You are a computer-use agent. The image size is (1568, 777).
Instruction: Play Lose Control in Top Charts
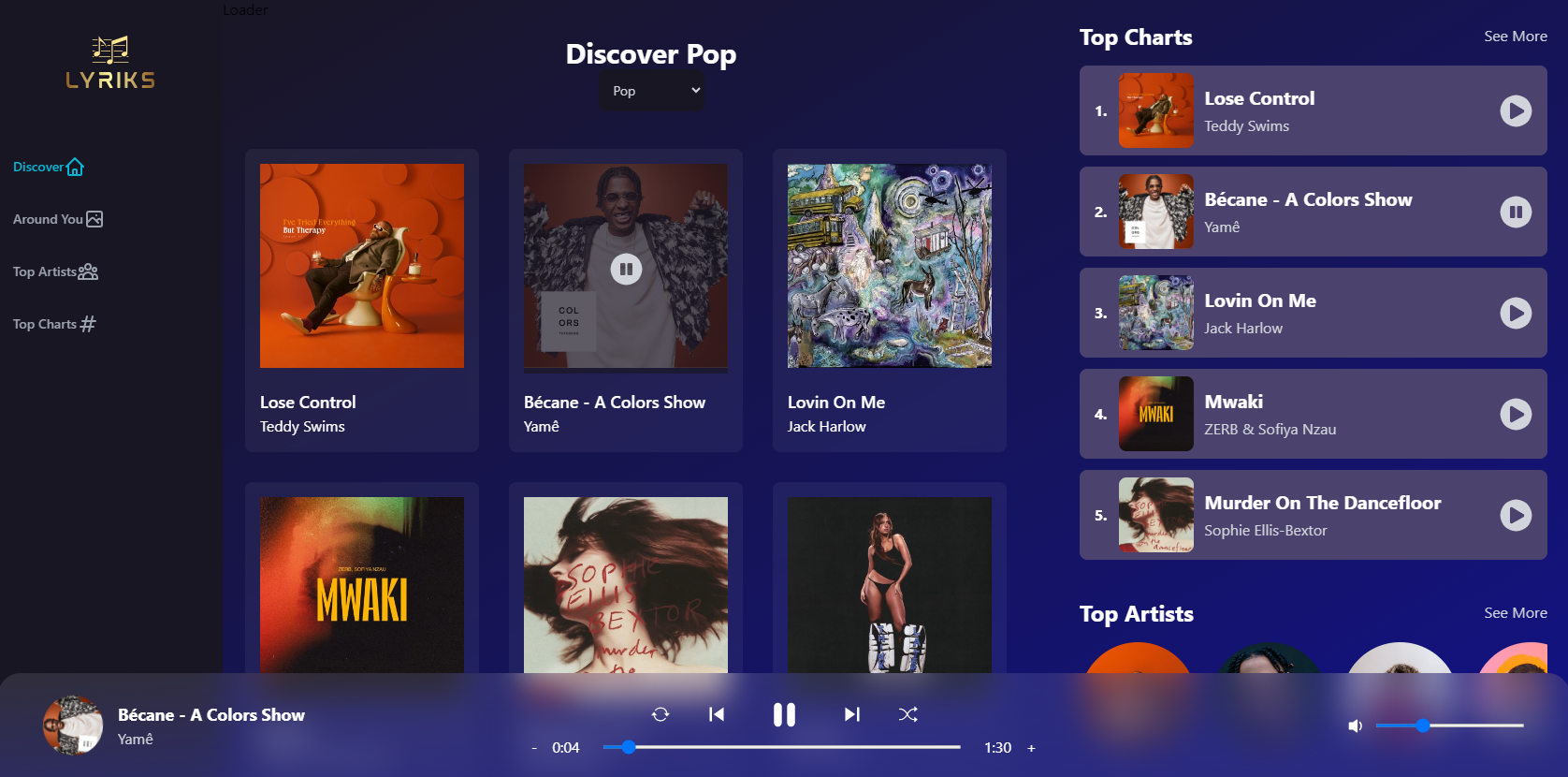click(1516, 110)
